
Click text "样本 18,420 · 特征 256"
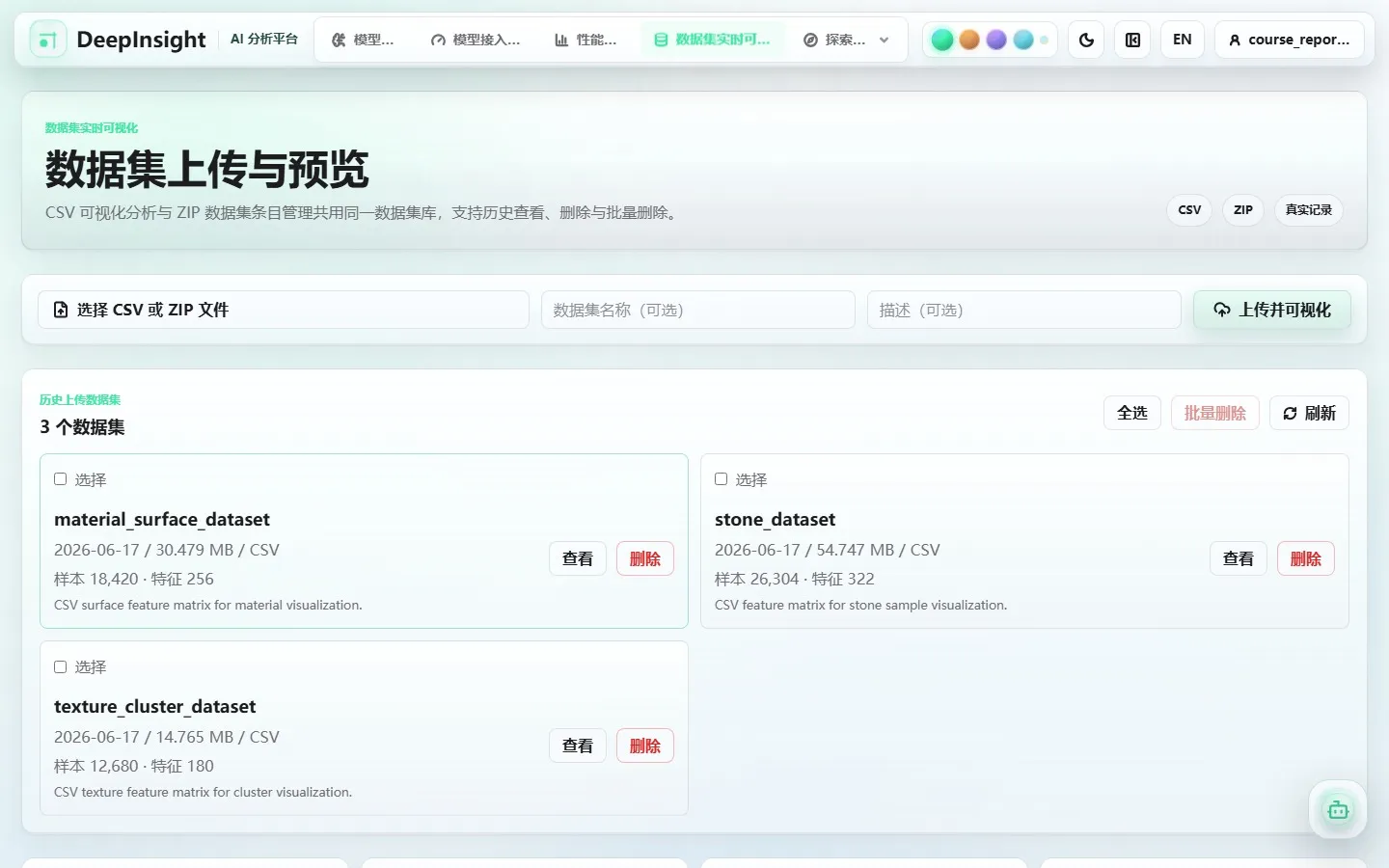pyautogui.click(x=134, y=579)
